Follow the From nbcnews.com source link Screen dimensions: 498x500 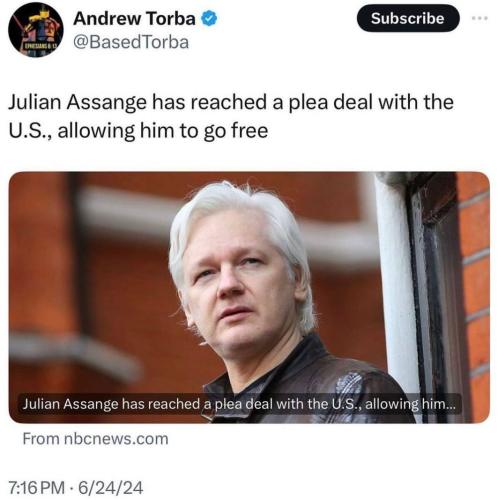coord(95,439)
